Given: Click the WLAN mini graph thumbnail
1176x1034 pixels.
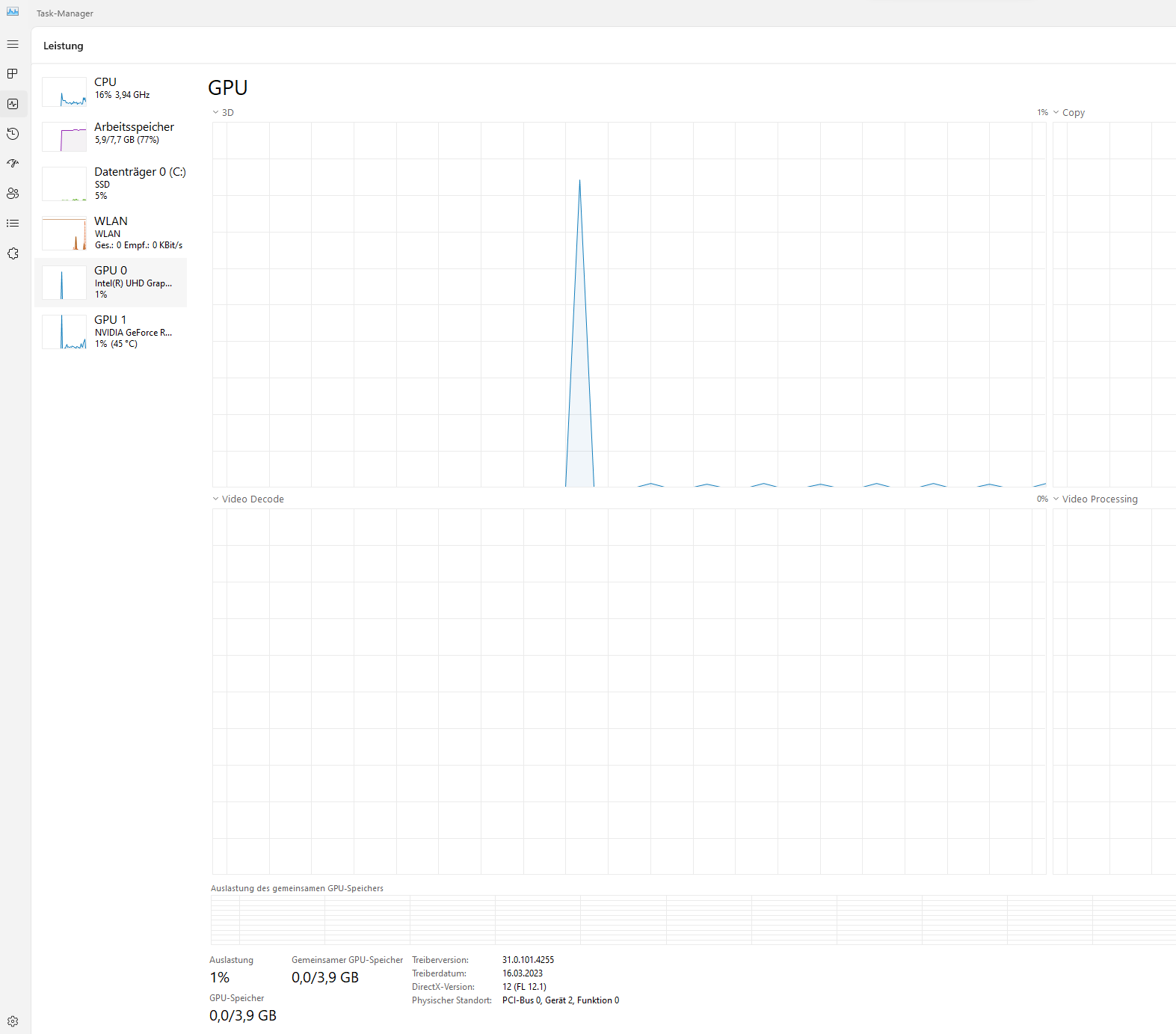Looking at the screenshot, I should [64, 233].
